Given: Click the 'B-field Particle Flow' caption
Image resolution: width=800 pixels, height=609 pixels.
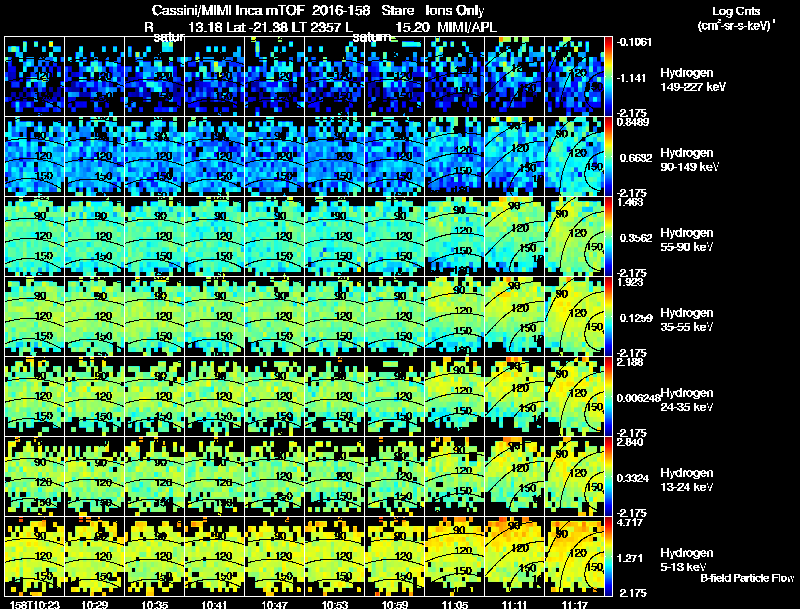Looking at the screenshot, I should point(747,578).
